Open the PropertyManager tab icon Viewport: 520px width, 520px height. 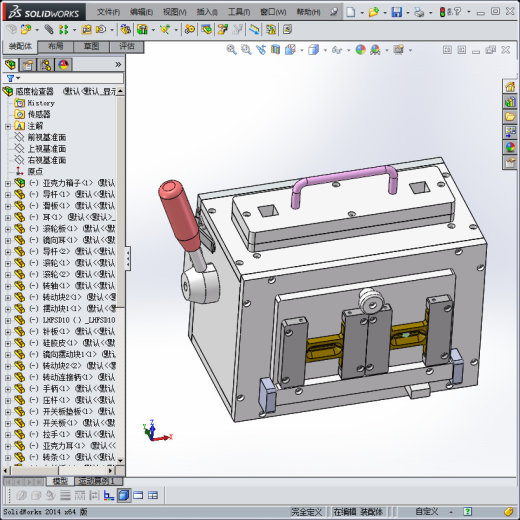pyautogui.click(x=28, y=65)
